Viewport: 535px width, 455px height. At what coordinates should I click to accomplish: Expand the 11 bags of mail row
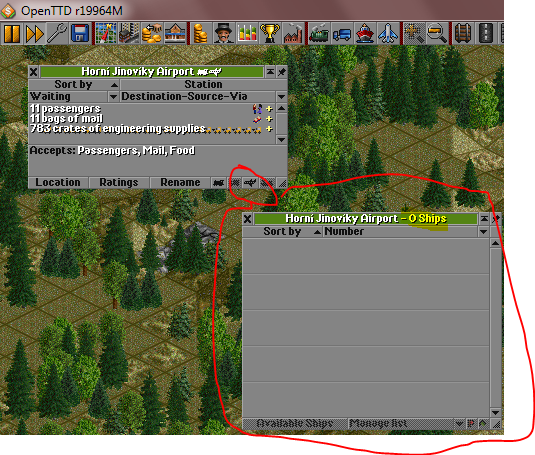269,119
